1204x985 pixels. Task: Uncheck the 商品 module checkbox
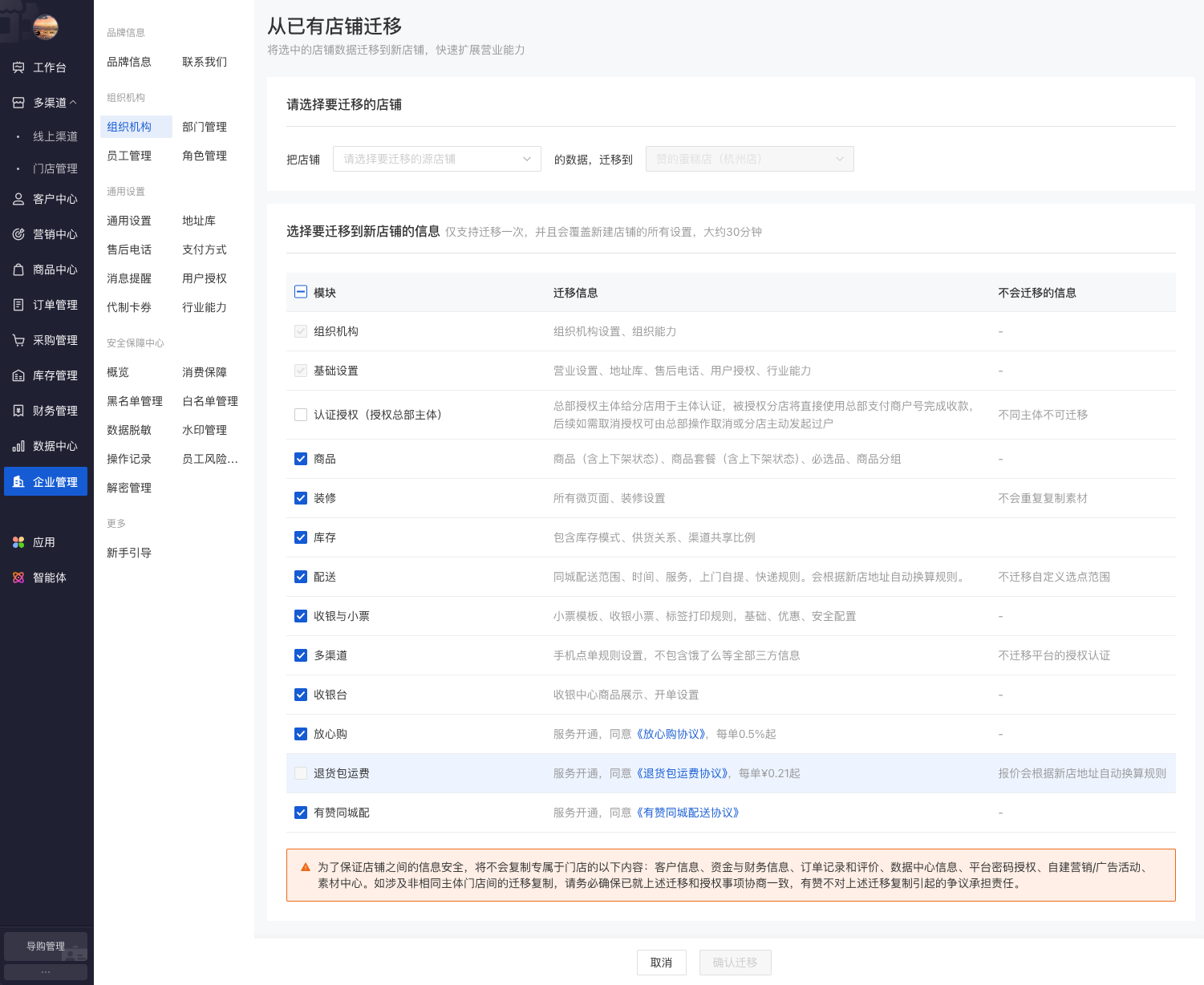click(x=301, y=459)
